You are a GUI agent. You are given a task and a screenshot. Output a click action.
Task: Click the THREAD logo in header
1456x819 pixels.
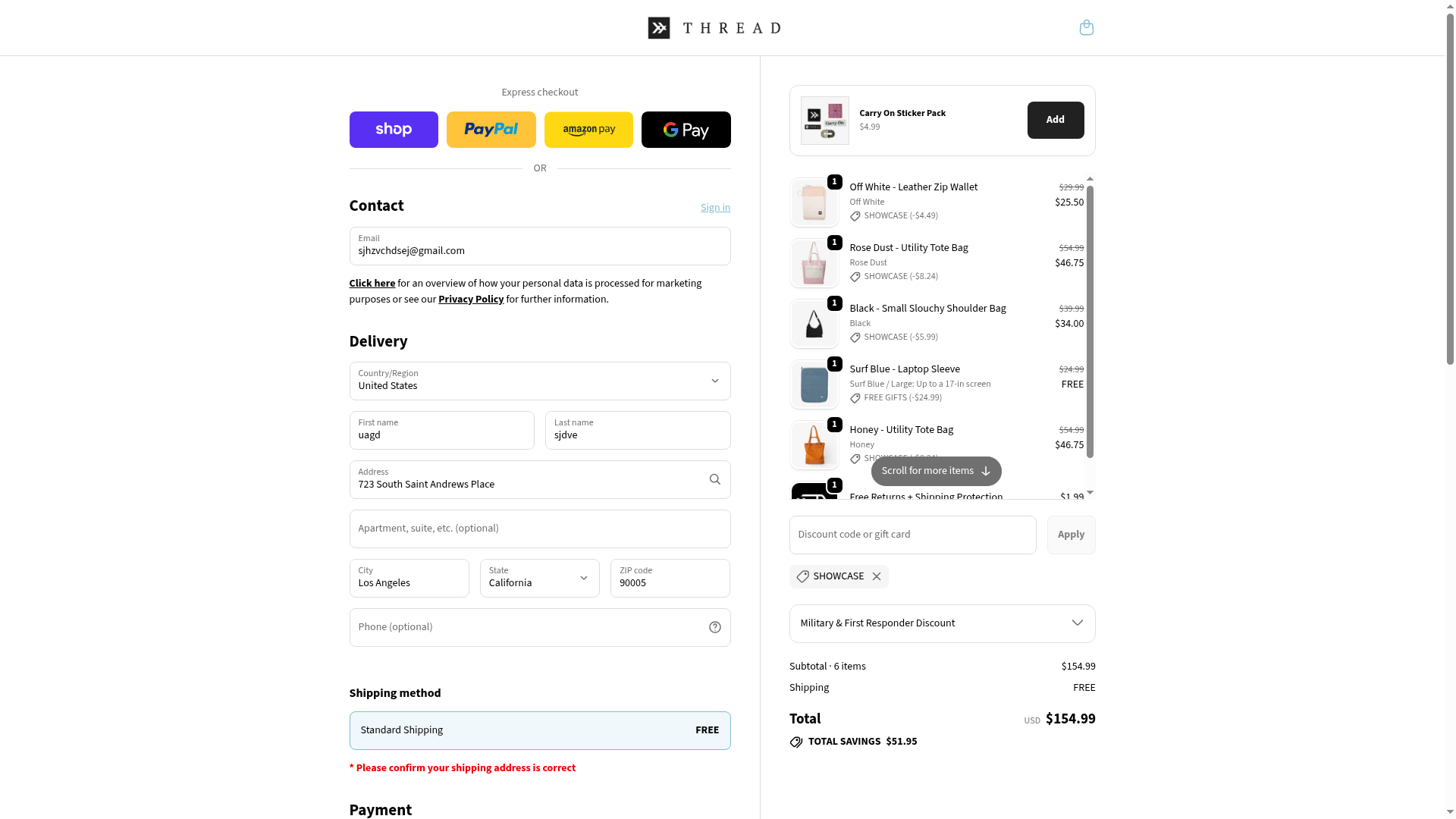[x=714, y=28]
